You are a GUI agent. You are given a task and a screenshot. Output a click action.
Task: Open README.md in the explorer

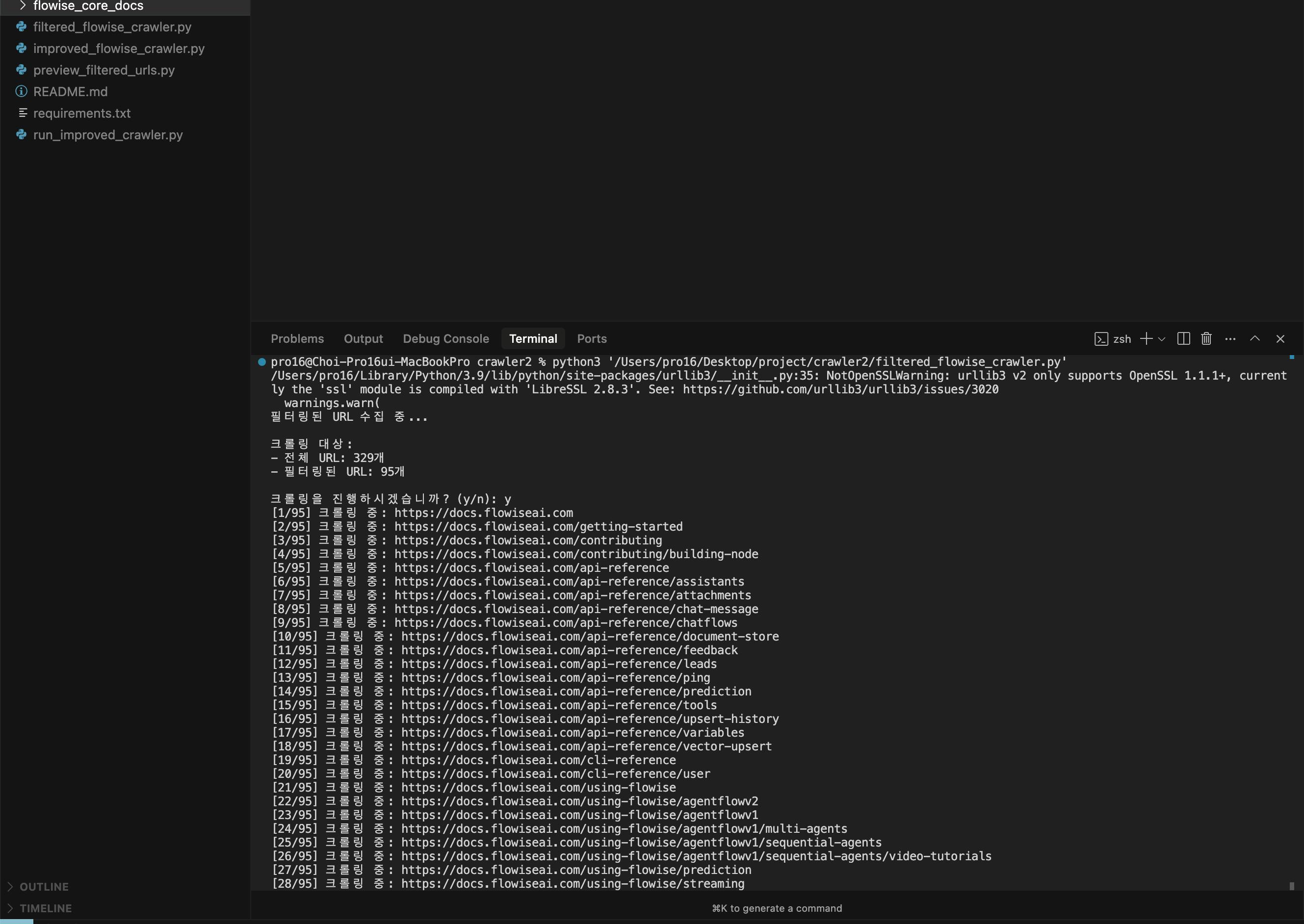[x=70, y=92]
